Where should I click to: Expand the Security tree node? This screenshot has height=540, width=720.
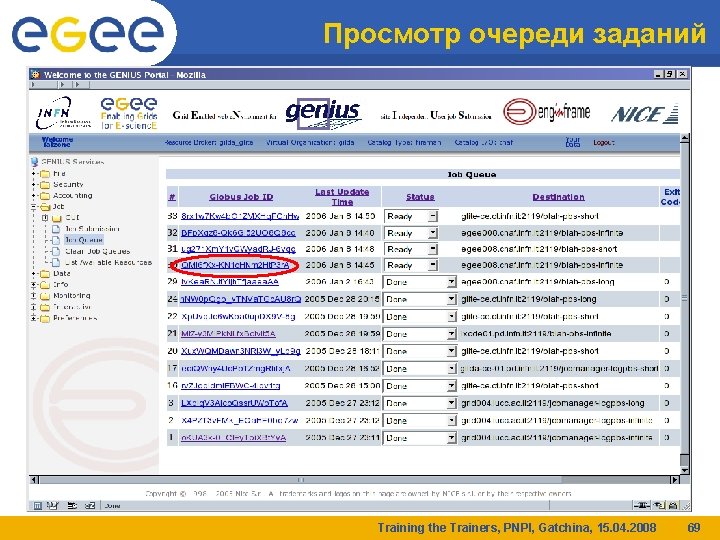34,185
